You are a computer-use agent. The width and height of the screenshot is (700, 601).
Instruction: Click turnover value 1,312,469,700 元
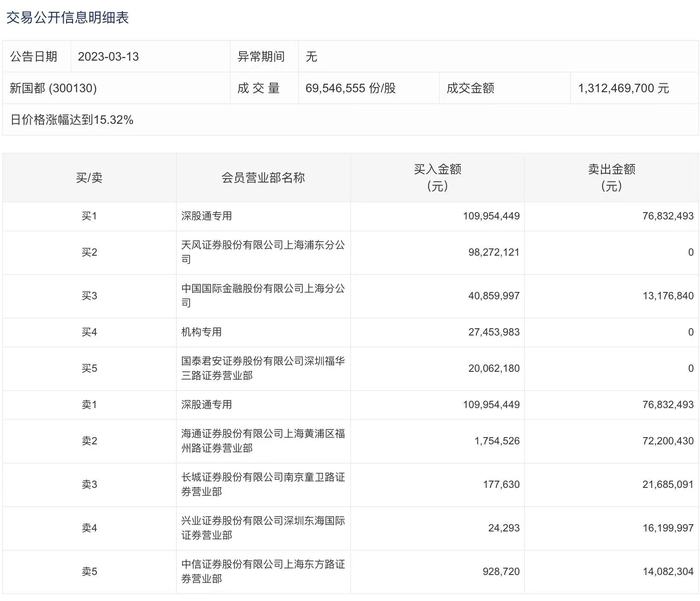point(624,88)
